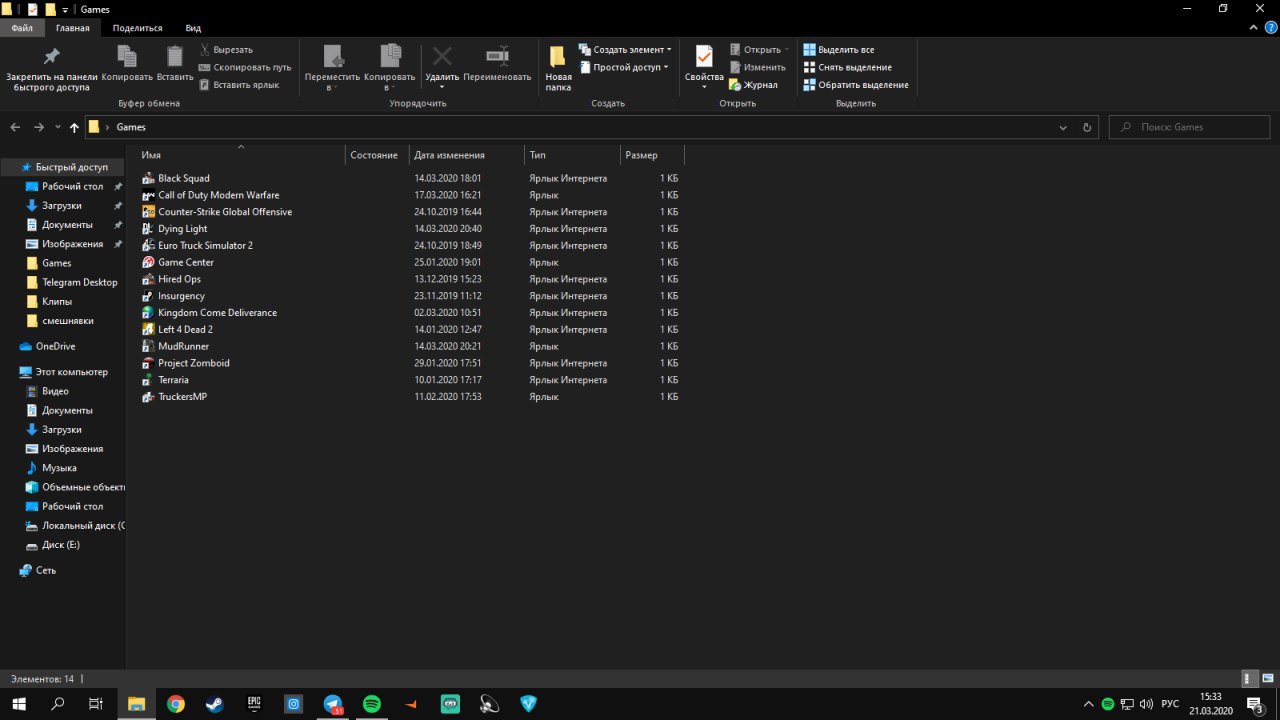Click the Удалить red X icon
Screen dimensions: 1280x720
click(x=442, y=56)
